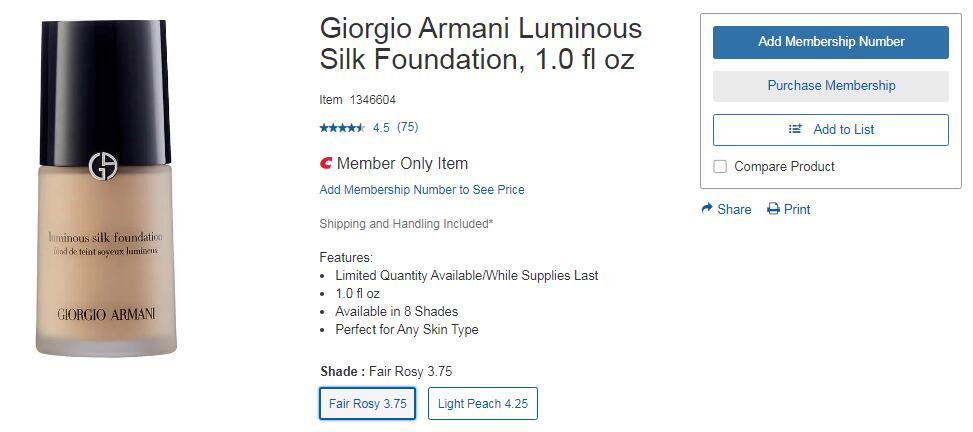
Task: Click the Available in 8 Shades feature
Action: (397, 312)
